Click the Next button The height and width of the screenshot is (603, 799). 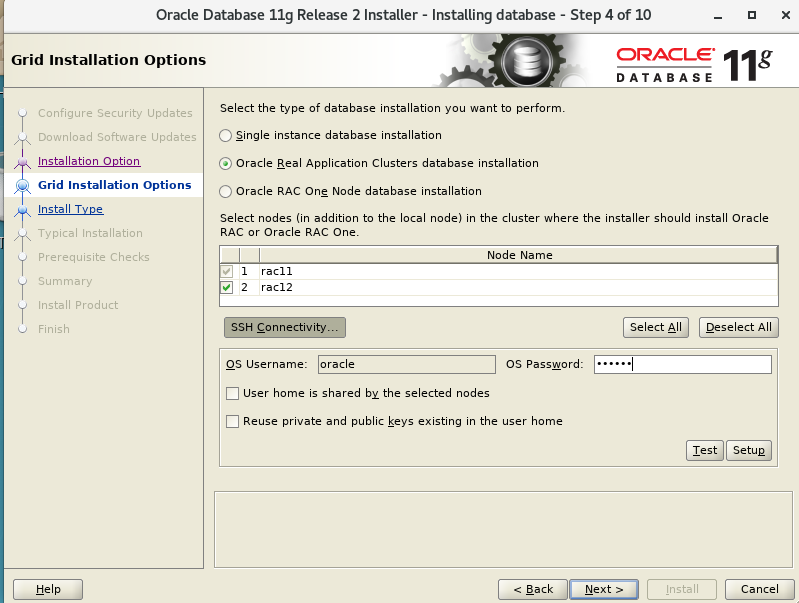pyautogui.click(x=603, y=589)
